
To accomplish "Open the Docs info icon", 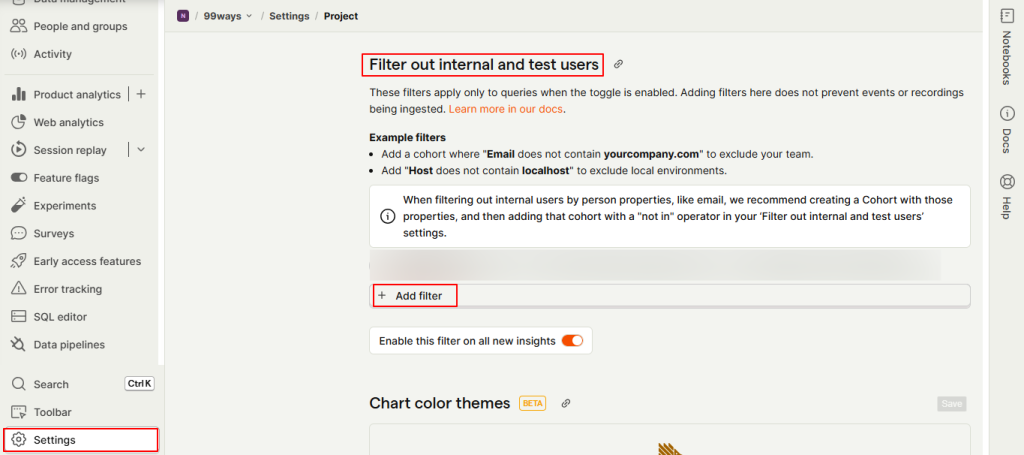I will [x=1006, y=114].
